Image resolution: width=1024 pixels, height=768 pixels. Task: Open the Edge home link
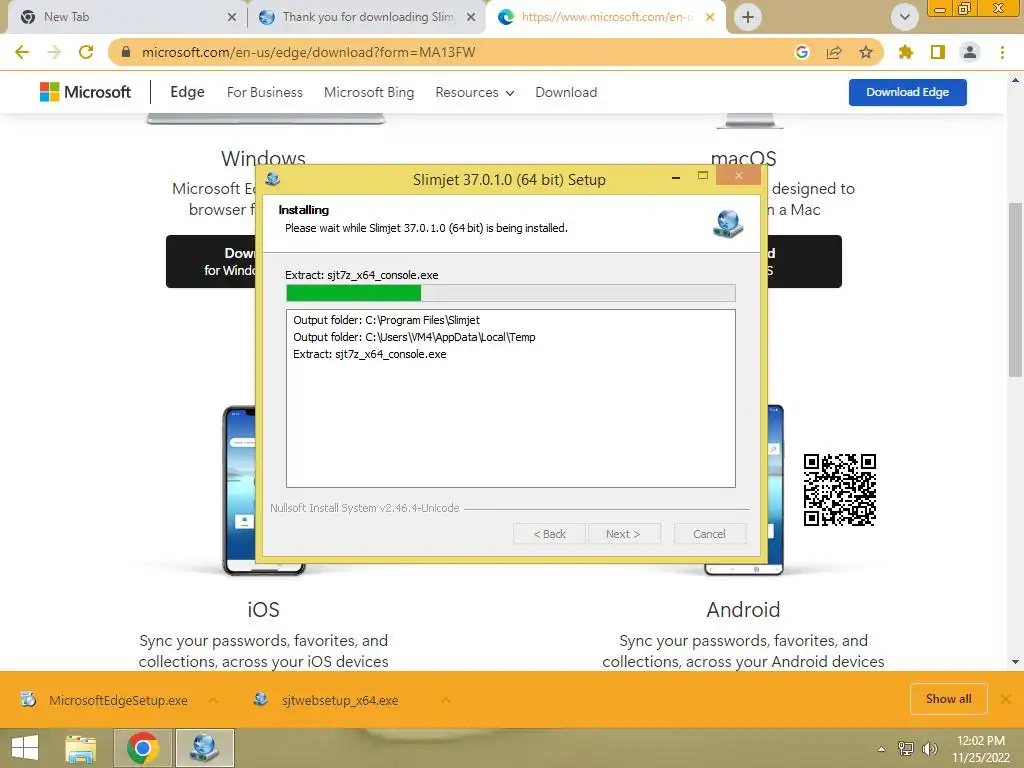pyautogui.click(x=187, y=92)
